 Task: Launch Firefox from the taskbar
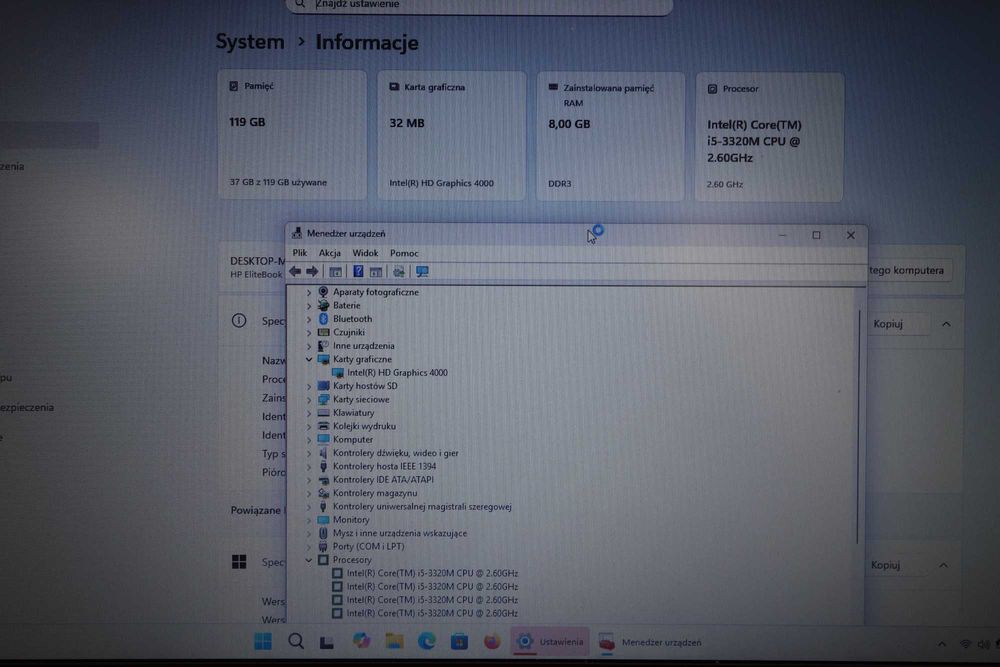492,641
